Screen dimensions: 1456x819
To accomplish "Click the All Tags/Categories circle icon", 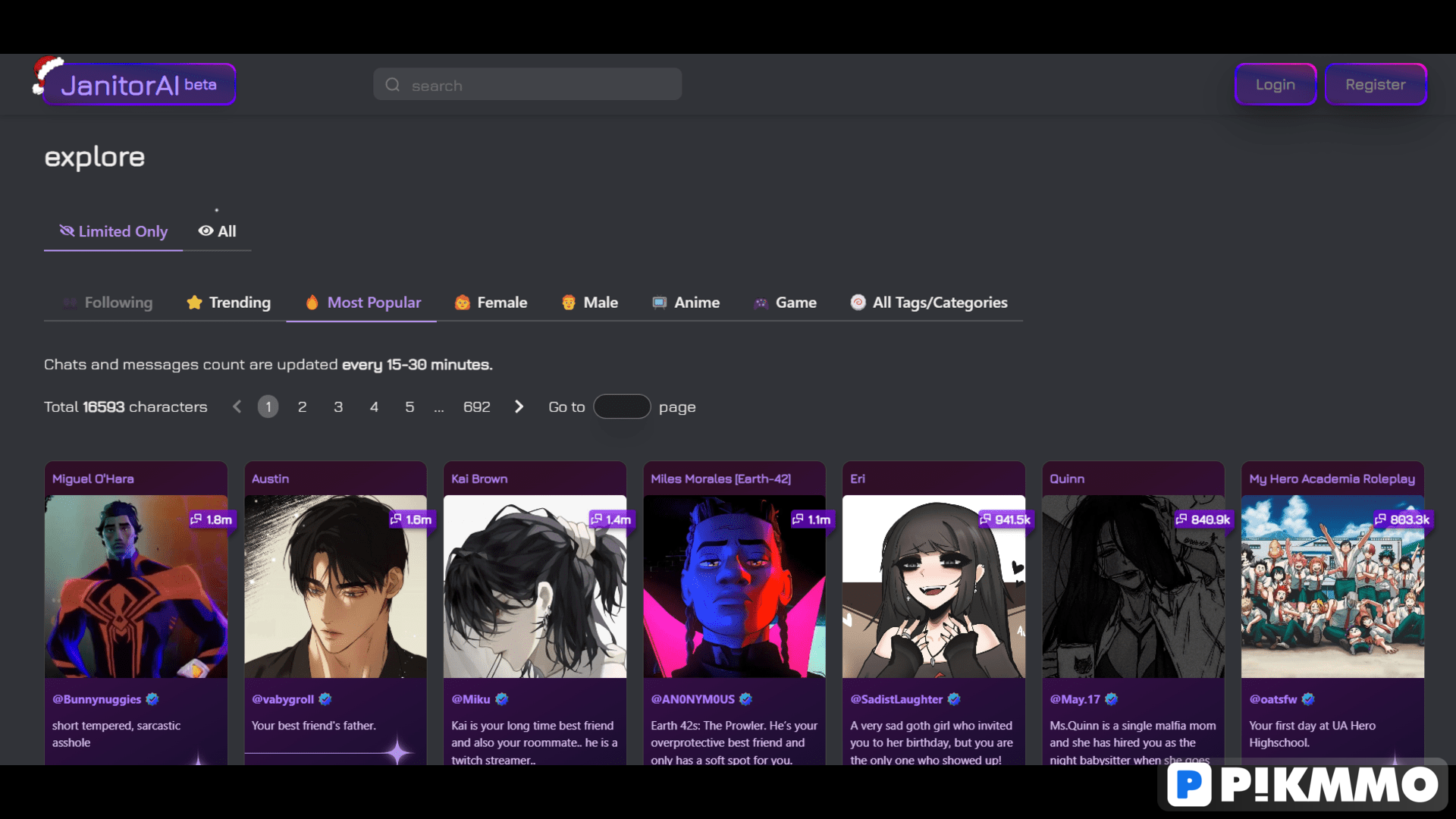I will point(858,302).
